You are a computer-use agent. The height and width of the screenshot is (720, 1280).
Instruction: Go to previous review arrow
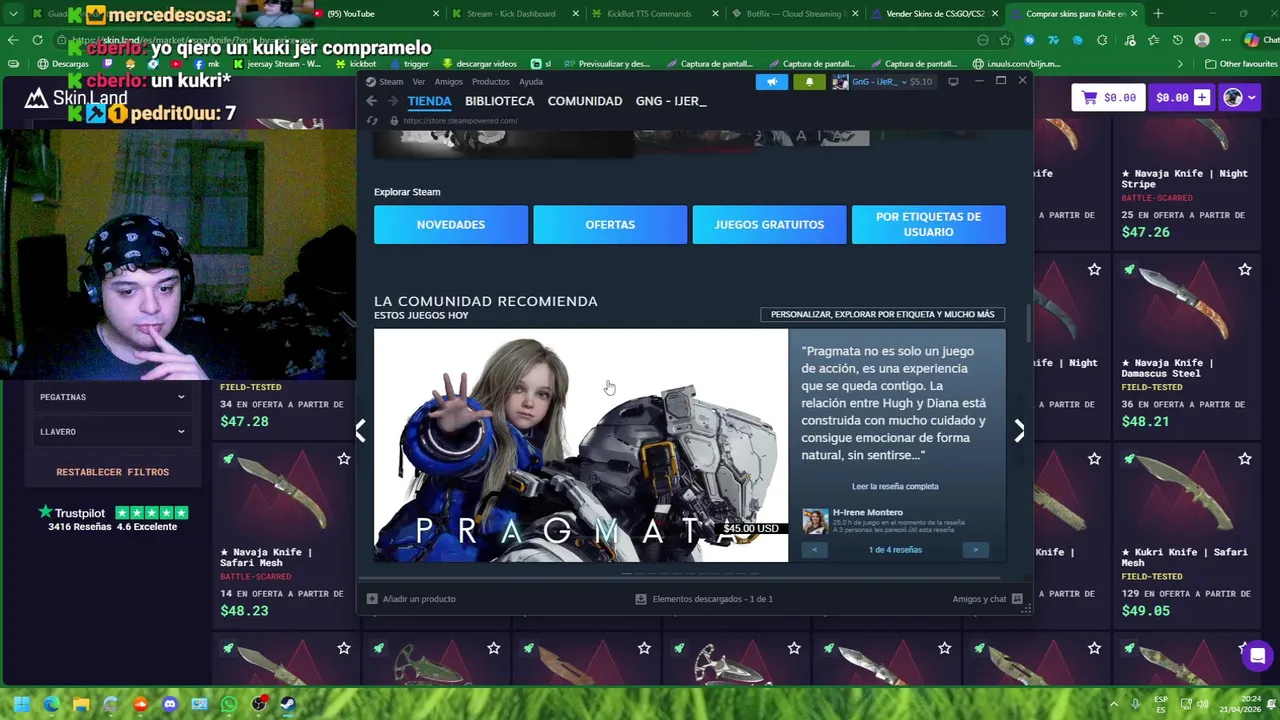point(815,550)
